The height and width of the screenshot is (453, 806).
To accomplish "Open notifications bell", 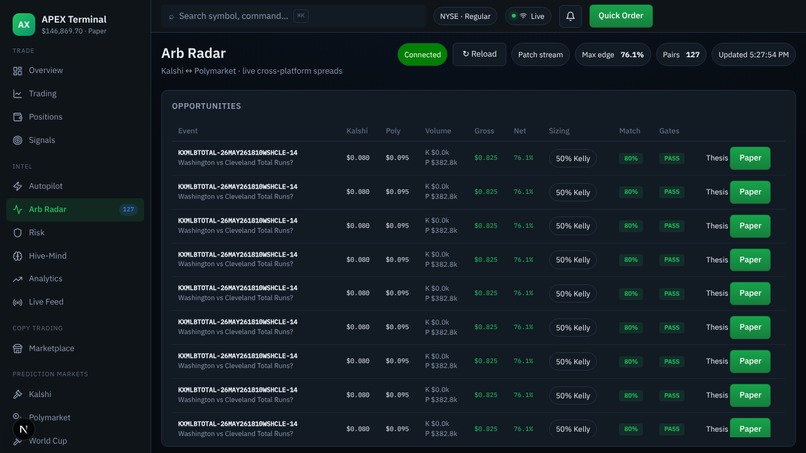I will pos(570,16).
